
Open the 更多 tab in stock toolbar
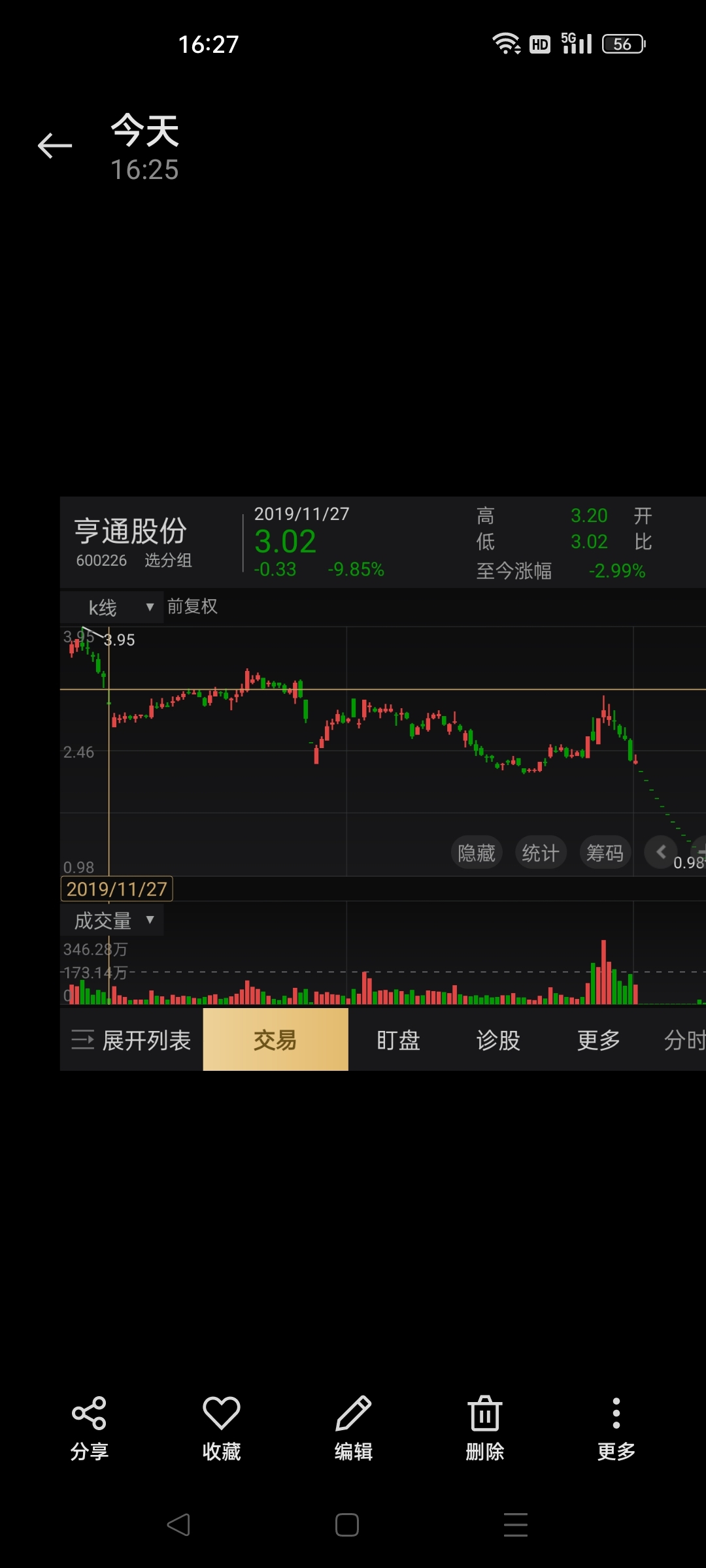pos(598,1039)
